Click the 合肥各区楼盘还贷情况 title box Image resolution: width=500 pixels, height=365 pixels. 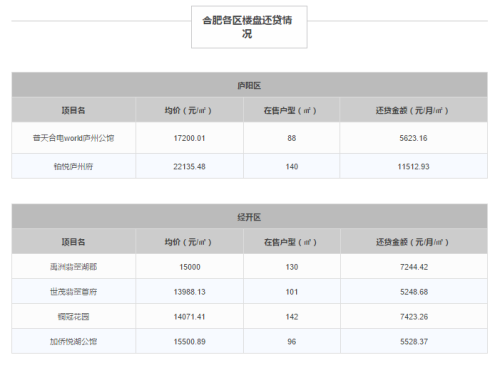coord(249,27)
